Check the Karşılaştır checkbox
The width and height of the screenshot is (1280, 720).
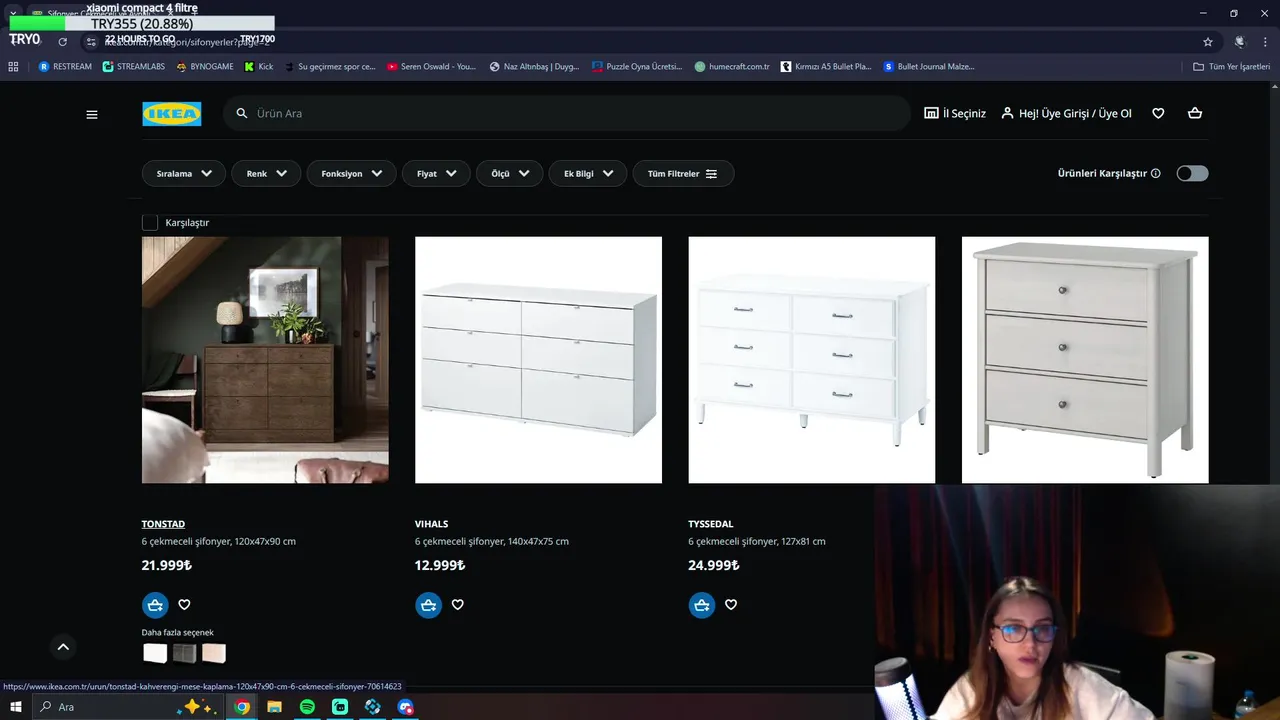[x=150, y=223]
